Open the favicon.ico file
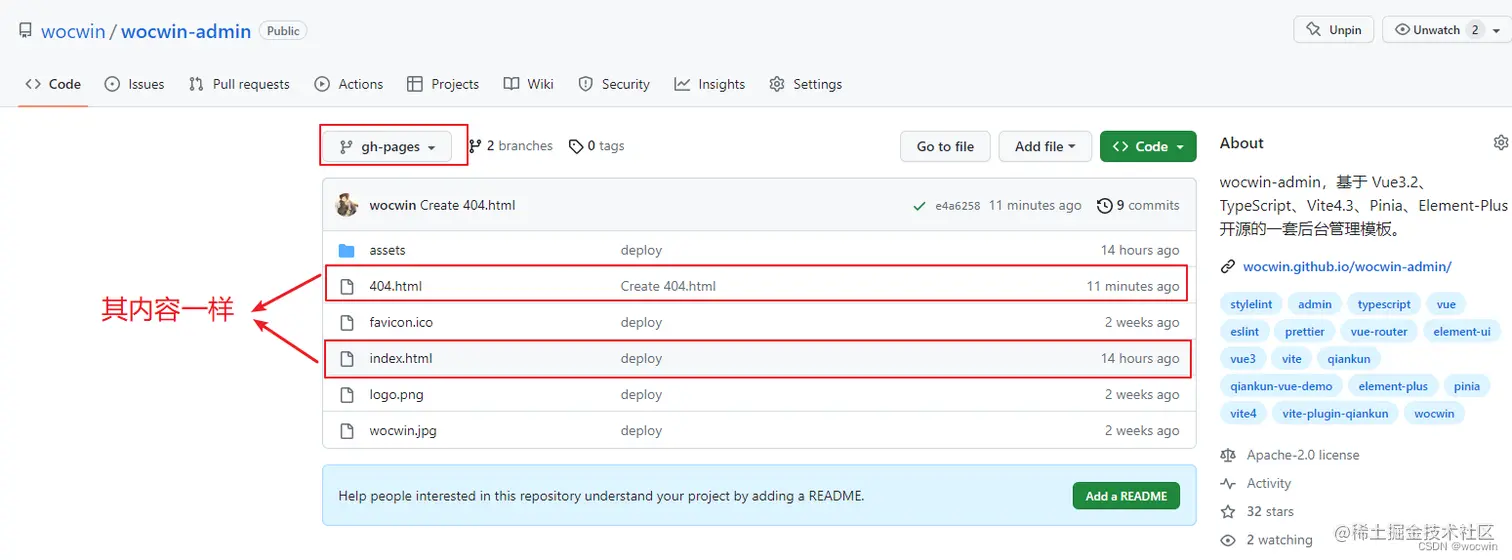 (401, 322)
